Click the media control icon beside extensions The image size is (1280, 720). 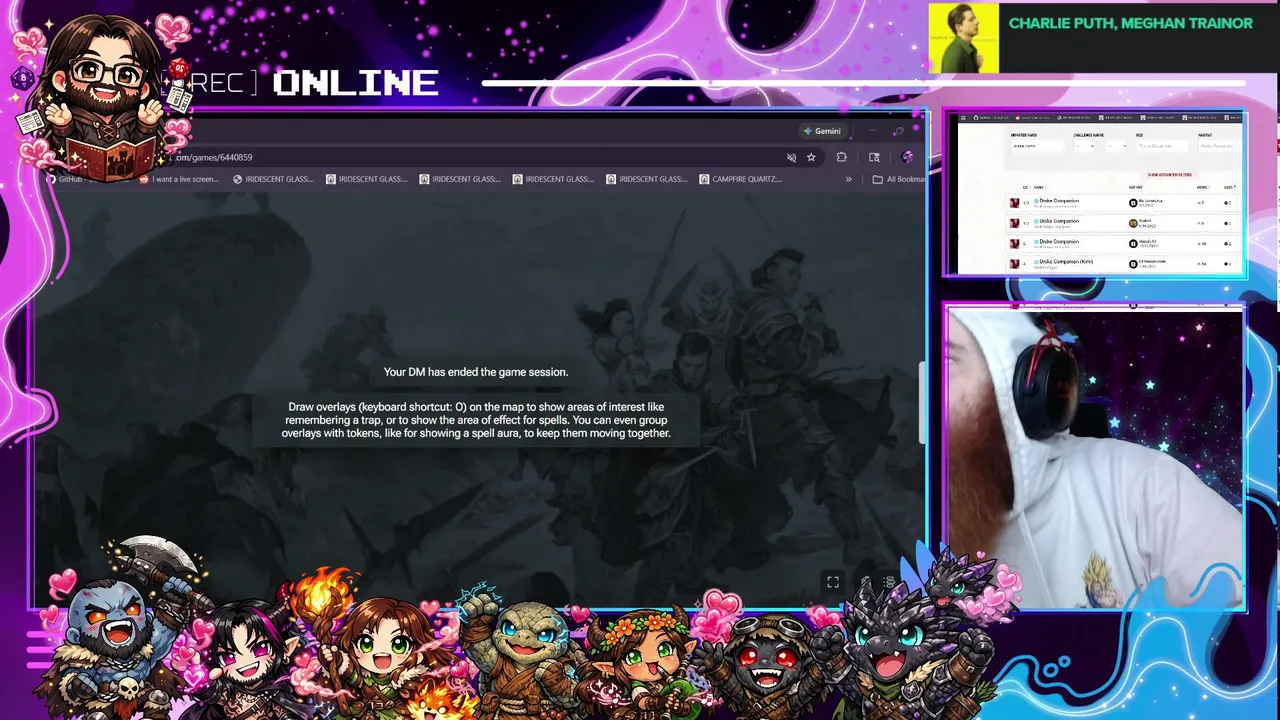(x=874, y=157)
